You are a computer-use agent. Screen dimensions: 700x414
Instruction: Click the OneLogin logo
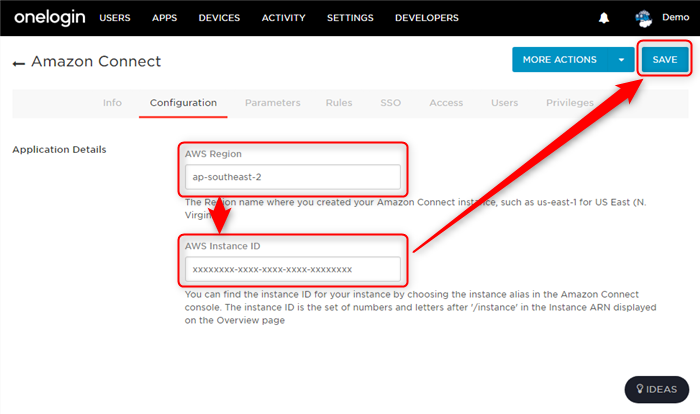click(x=50, y=18)
